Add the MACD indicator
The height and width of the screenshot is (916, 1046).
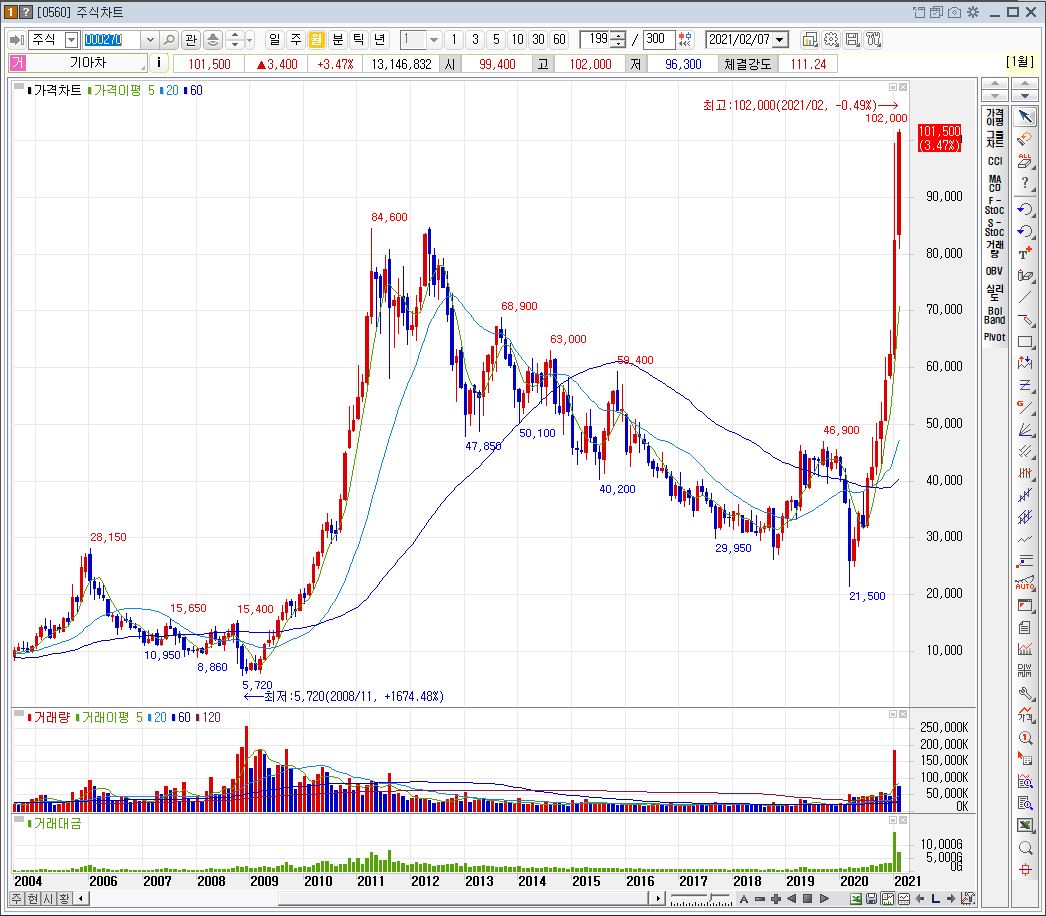(x=995, y=183)
